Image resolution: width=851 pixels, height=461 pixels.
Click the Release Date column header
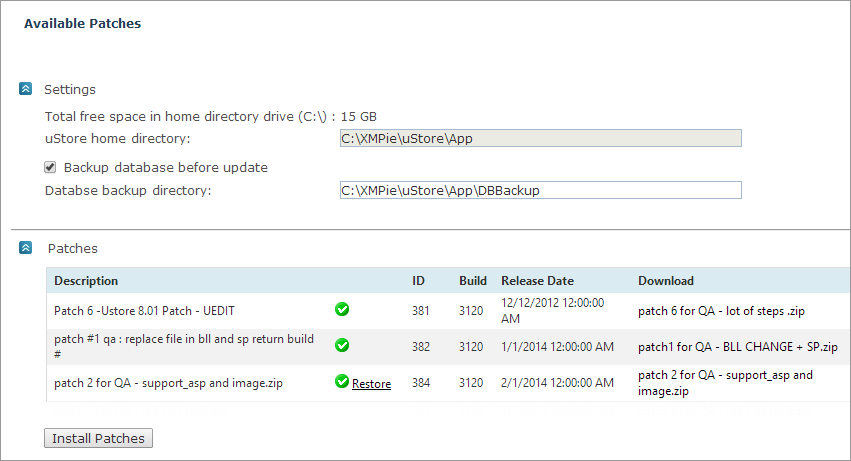coord(537,281)
